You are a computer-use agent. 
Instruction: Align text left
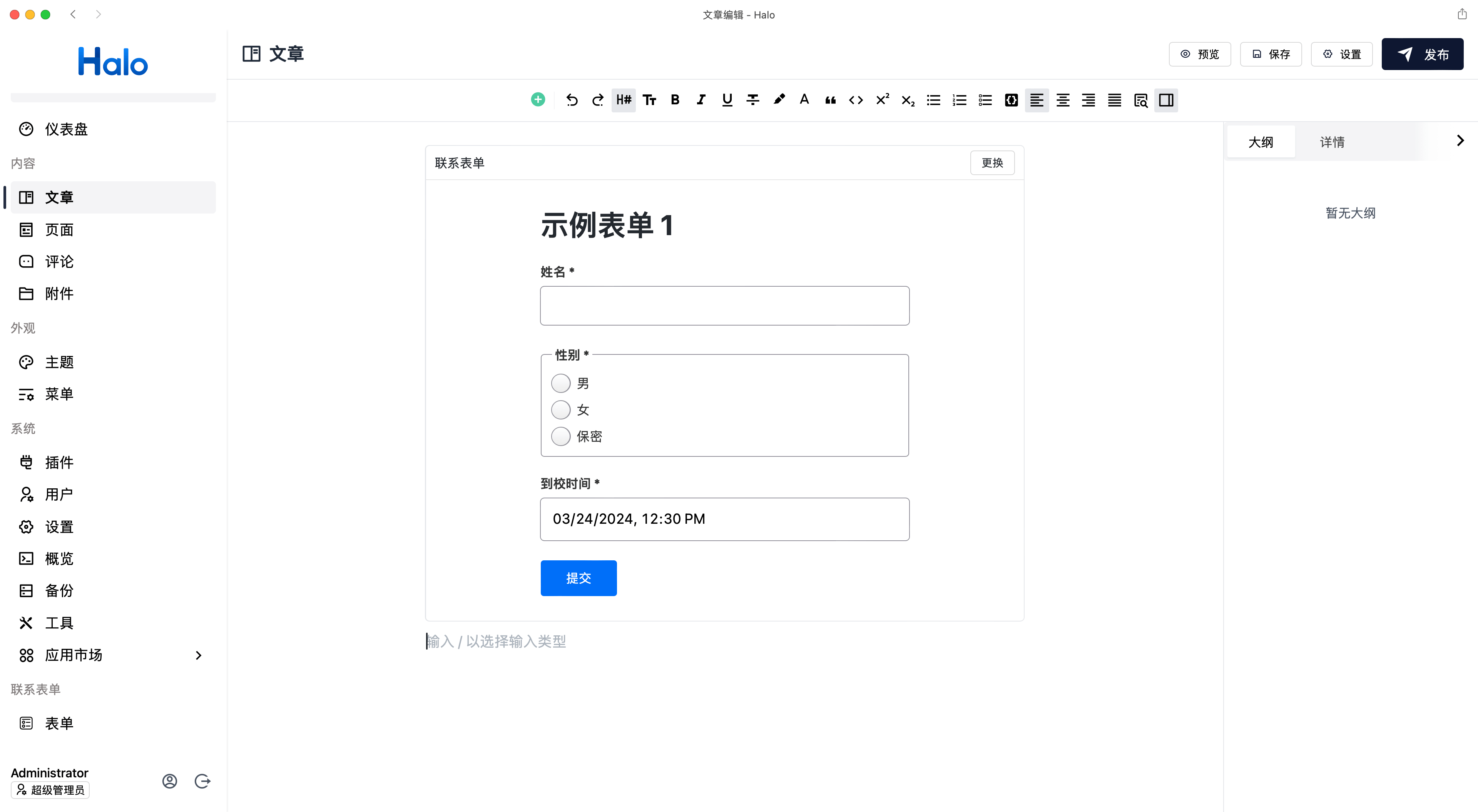(x=1037, y=100)
